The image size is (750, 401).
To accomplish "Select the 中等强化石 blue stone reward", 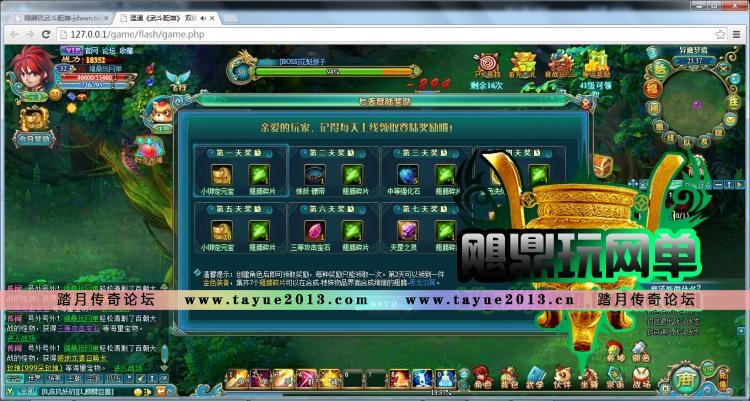I will point(408,175).
